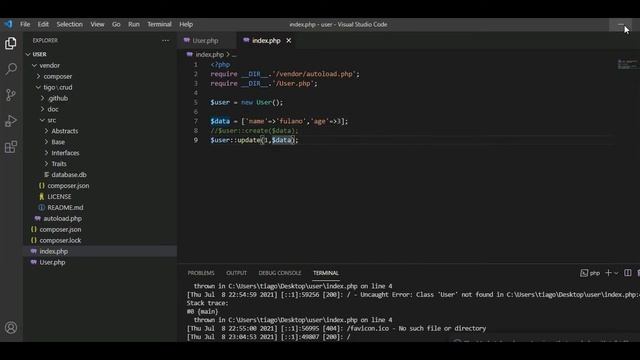Click the php terminal shell icon
The height and width of the screenshot is (360, 640).
[584, 273]
